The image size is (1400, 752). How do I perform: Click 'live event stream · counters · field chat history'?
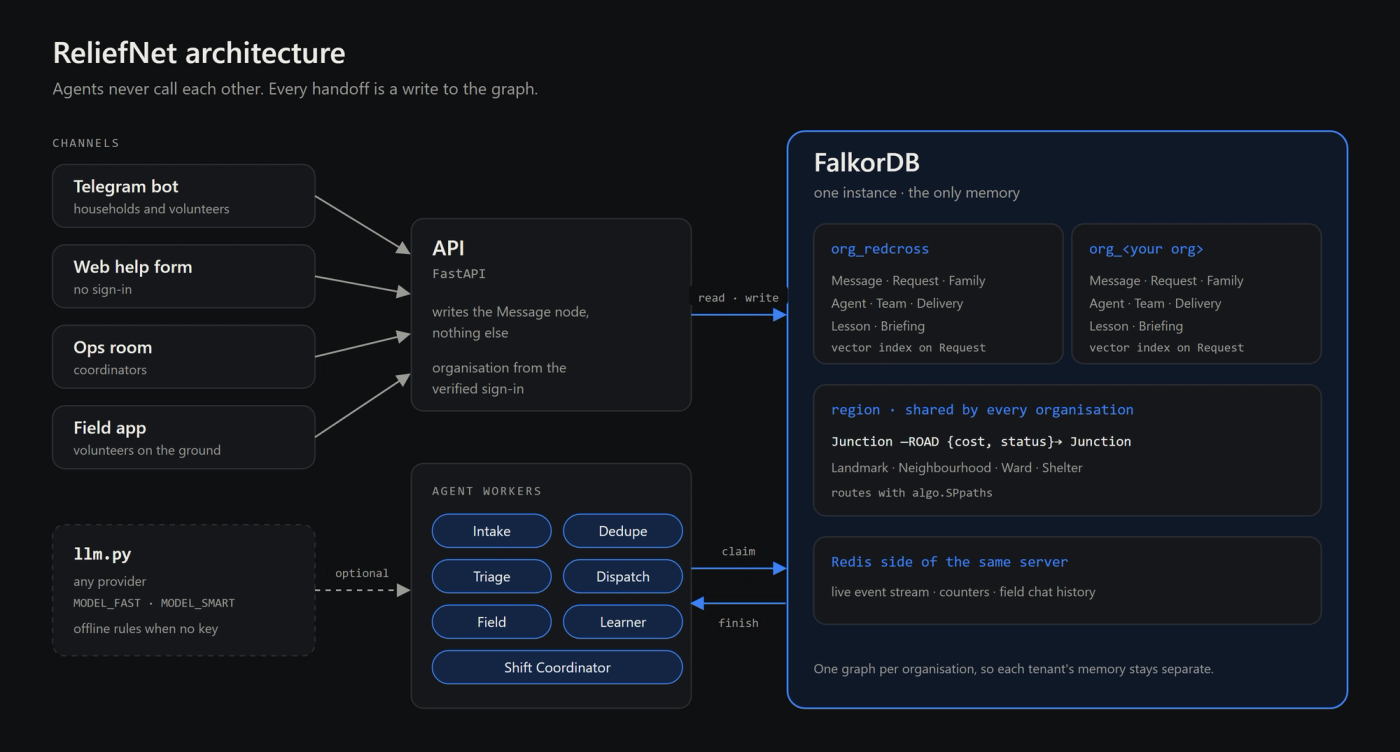coord(963,591)
